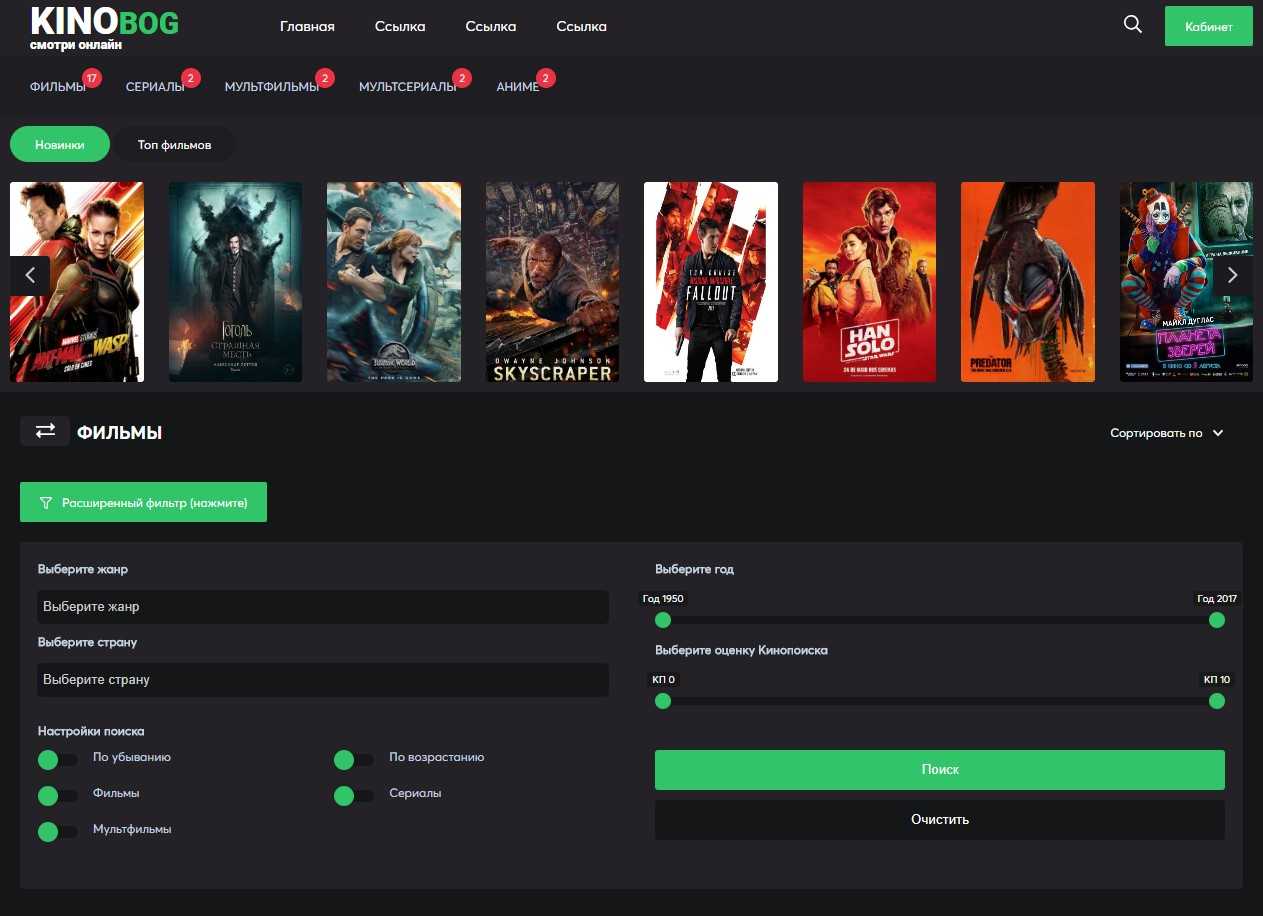Viewport: 1263px width, 916px height.
Task: Open the Han Solo movie poster
Action: [x=869, y=282]
